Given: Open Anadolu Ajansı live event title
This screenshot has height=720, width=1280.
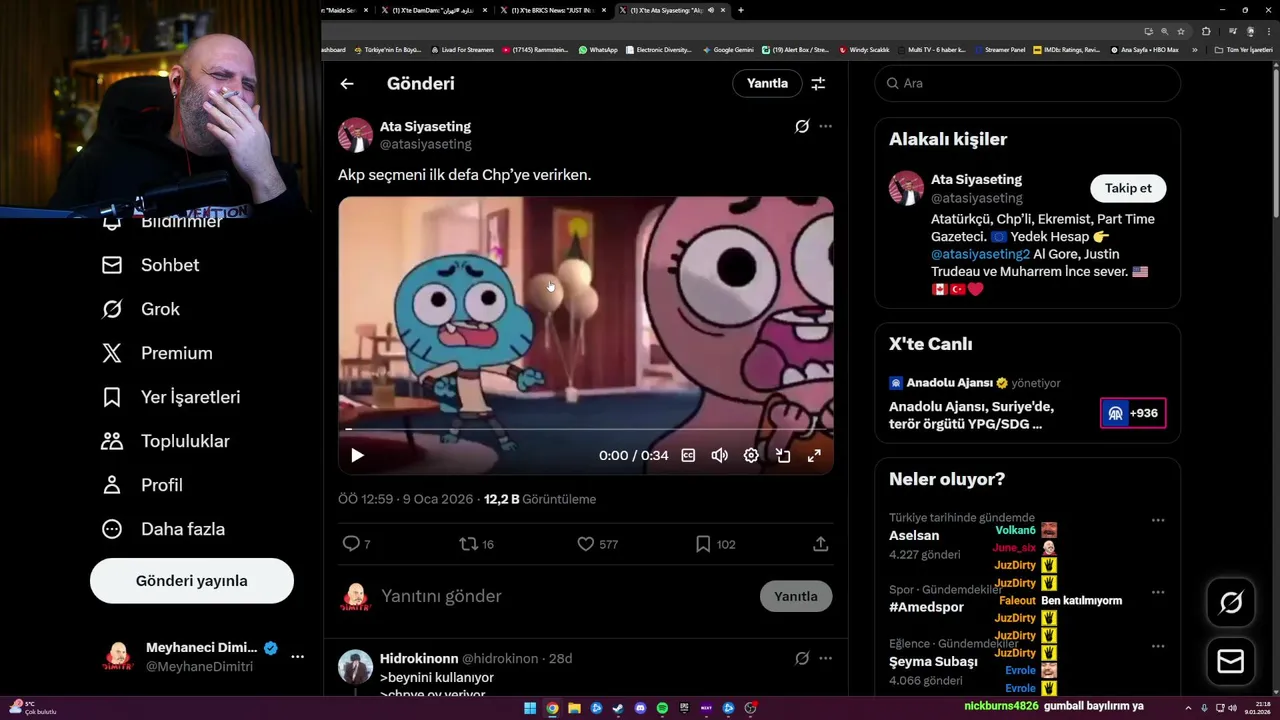Looking at the screenshot, I should click(x=971, y=415).
